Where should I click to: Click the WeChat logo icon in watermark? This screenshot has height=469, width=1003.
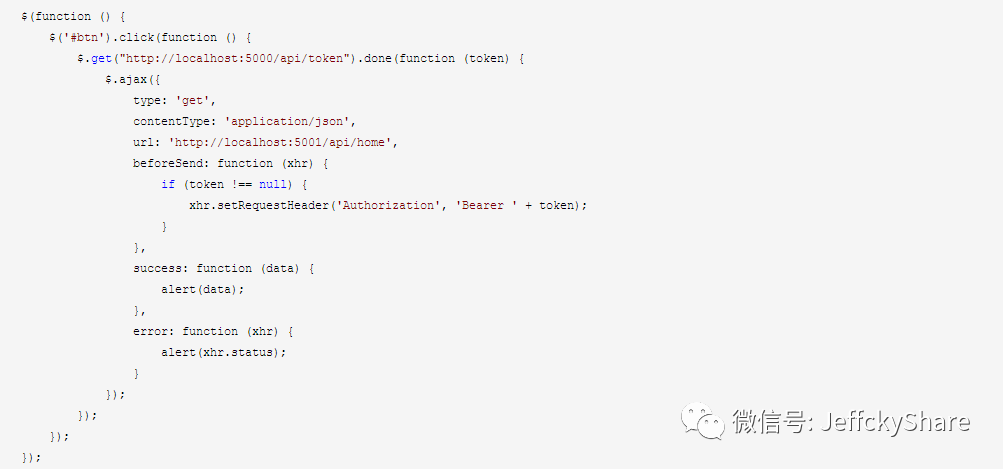pos(704,420)
